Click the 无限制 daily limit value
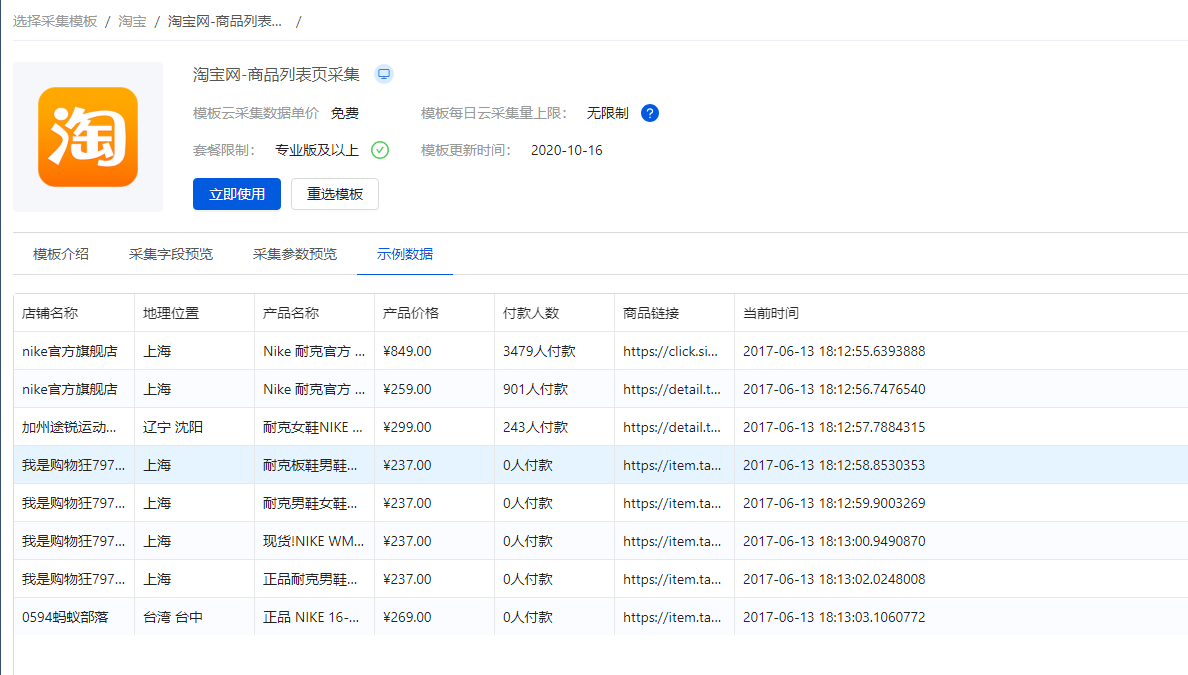Viewport: 1188px width, 675px height. pyautogui.click(x=608, y=113)
